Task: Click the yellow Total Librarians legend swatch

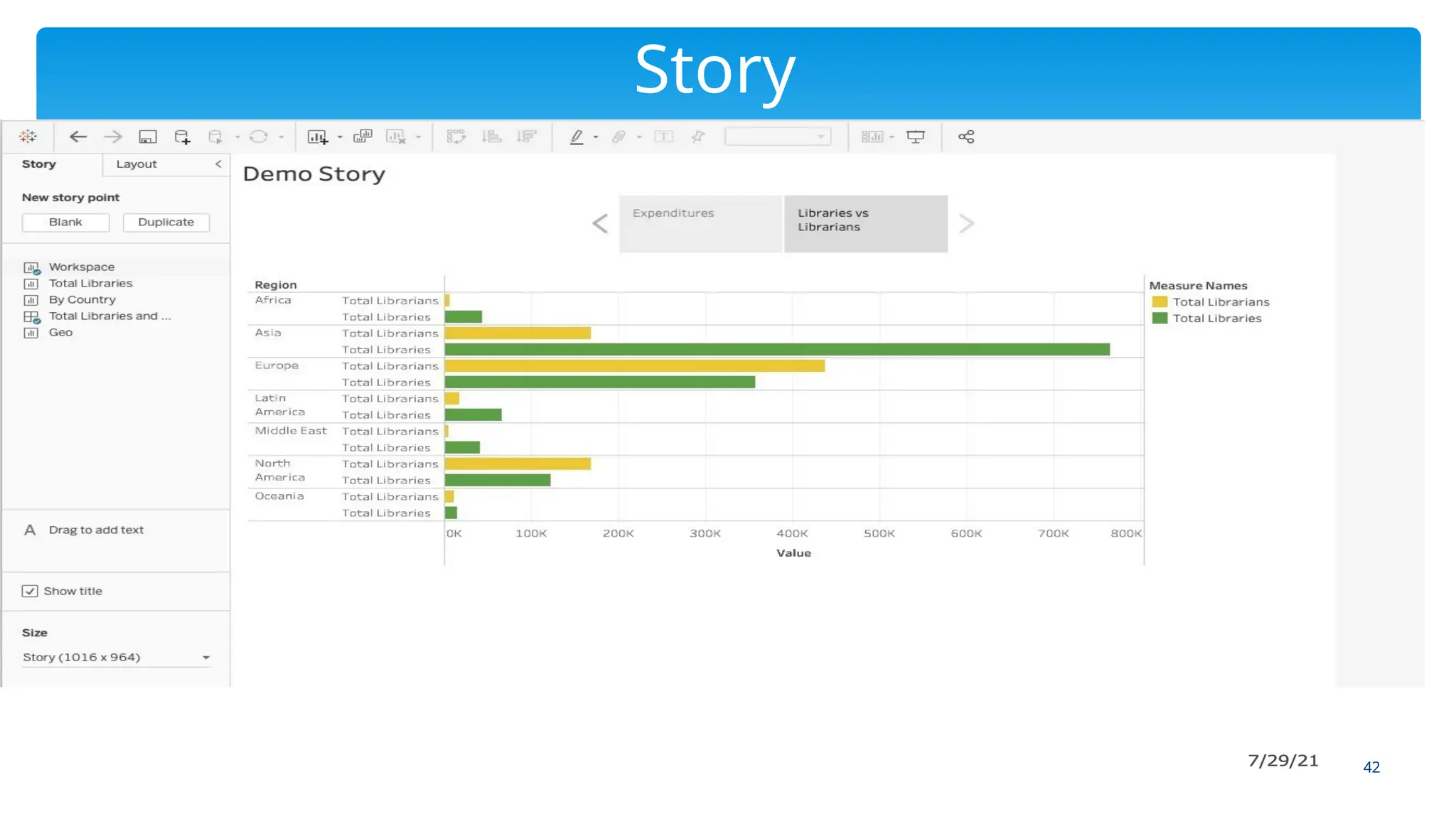Action: (x=1160, y=302)
